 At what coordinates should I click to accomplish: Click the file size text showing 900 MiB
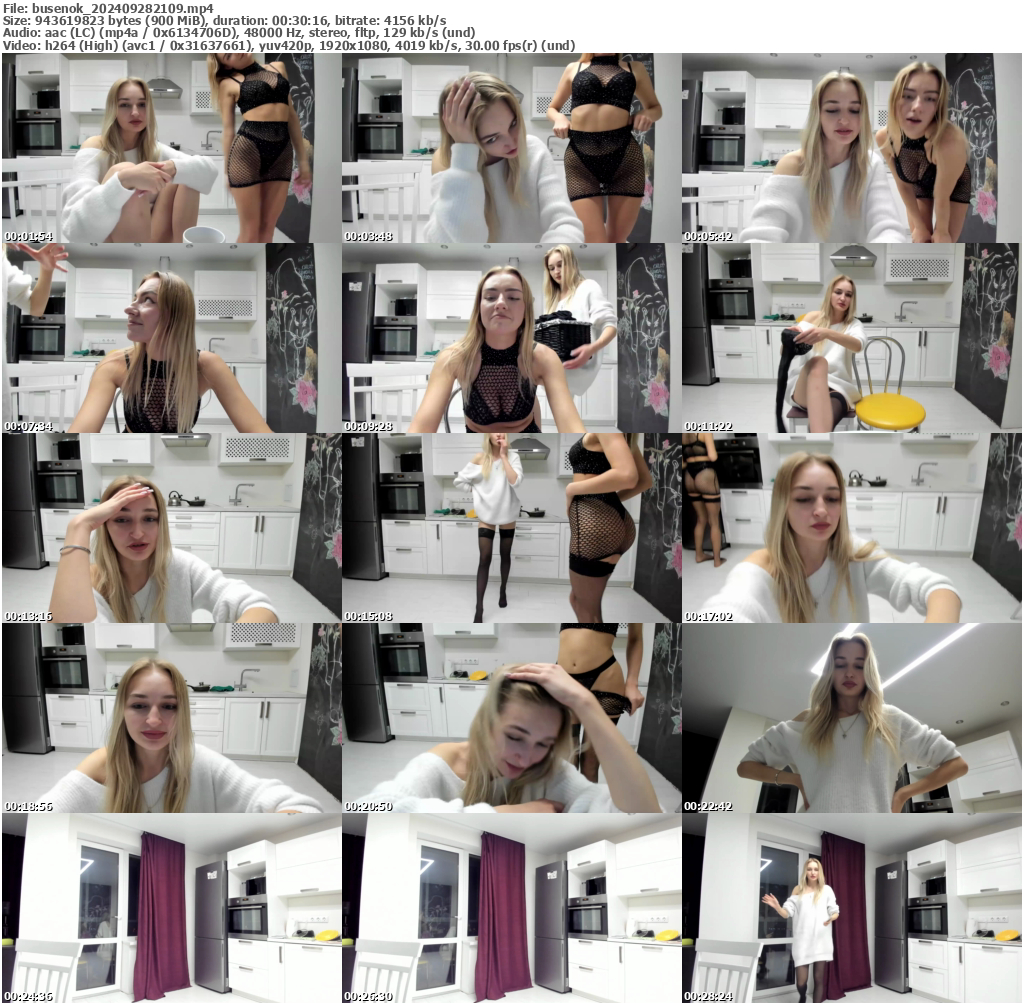point(140,19)
